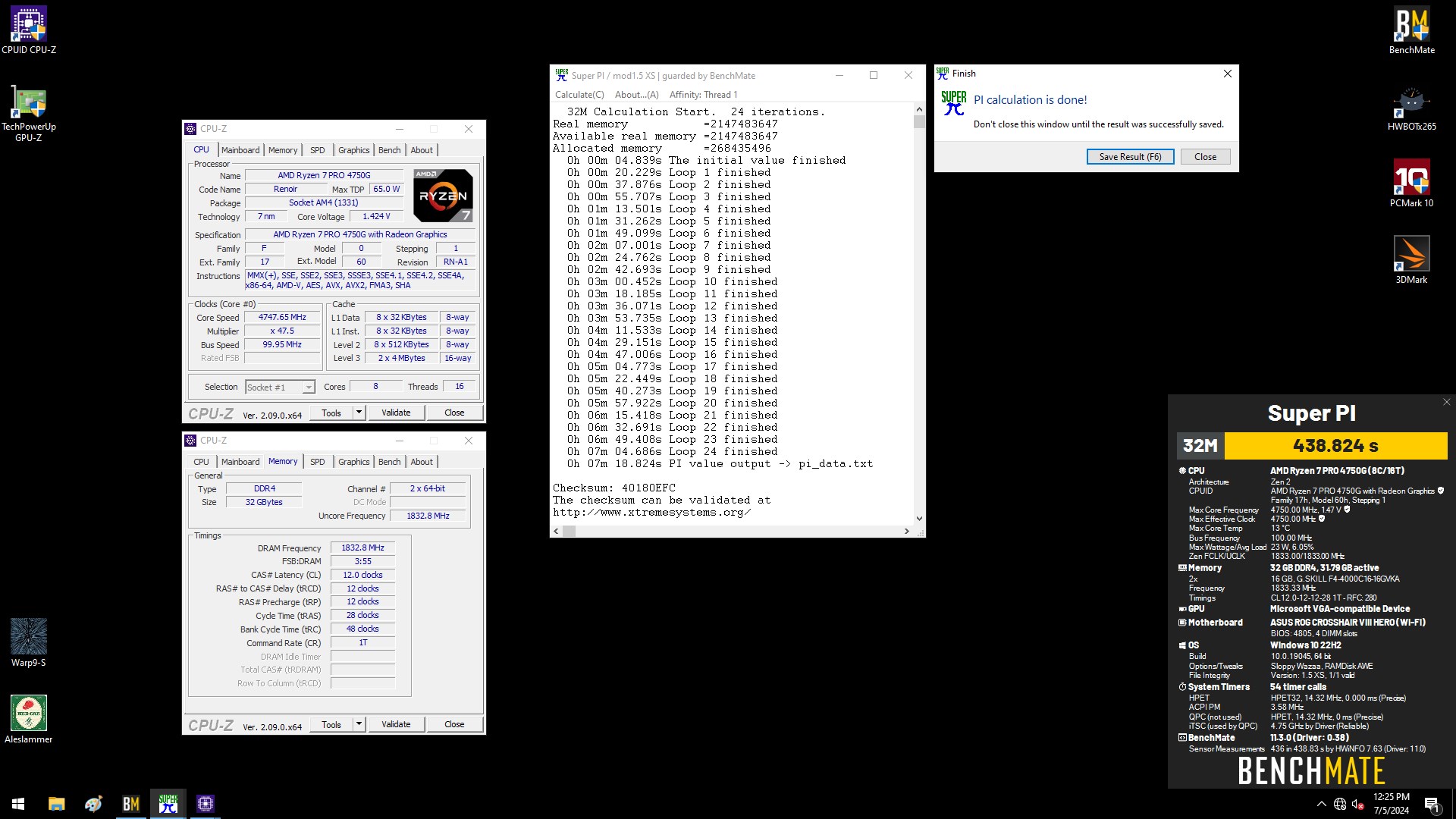Open the TechPowerUp GPU-Z desktop icon
The width and height of the screenshot is (1456, 819).
29,112
